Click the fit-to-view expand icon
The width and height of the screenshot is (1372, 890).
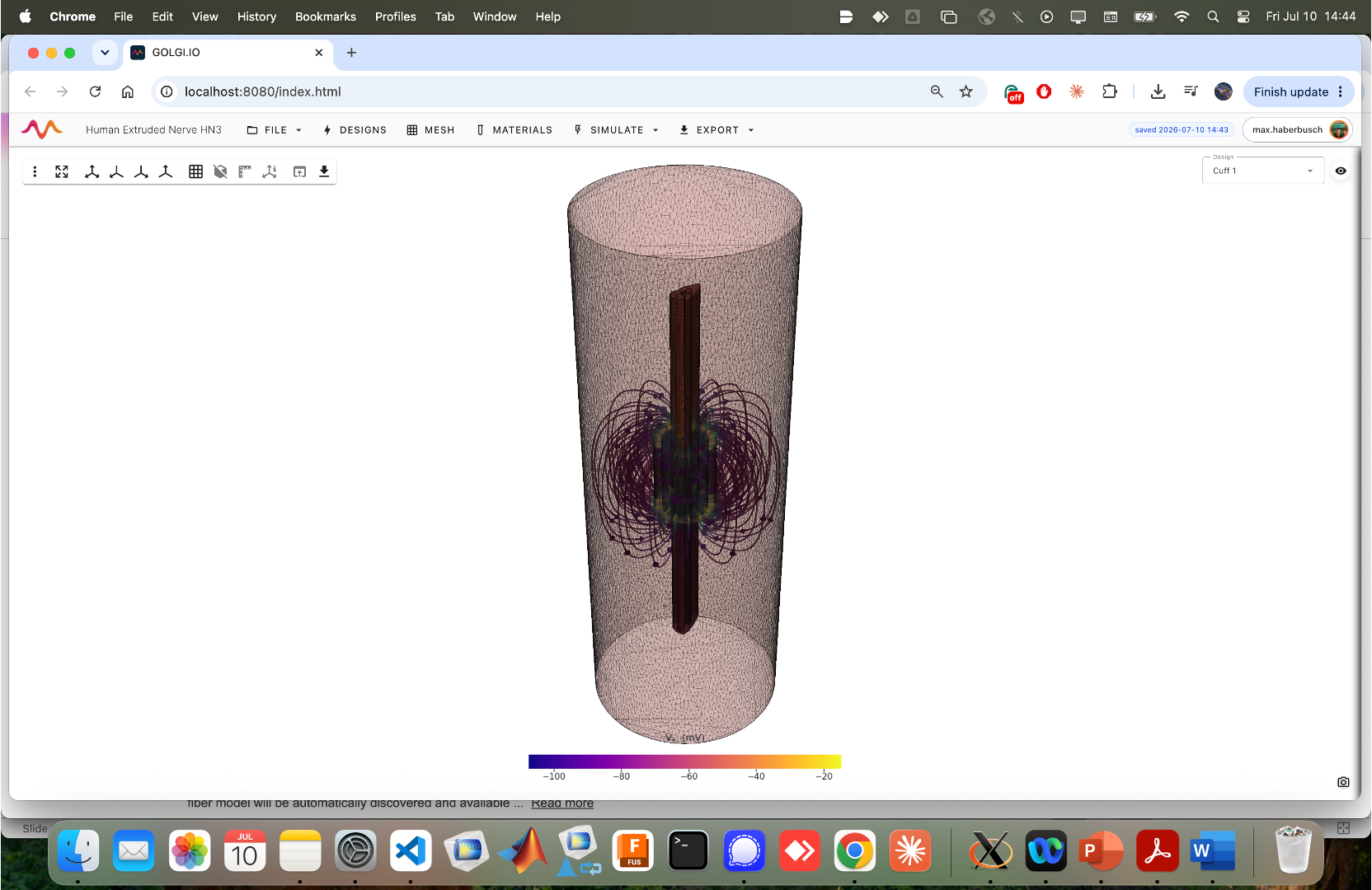62,171
